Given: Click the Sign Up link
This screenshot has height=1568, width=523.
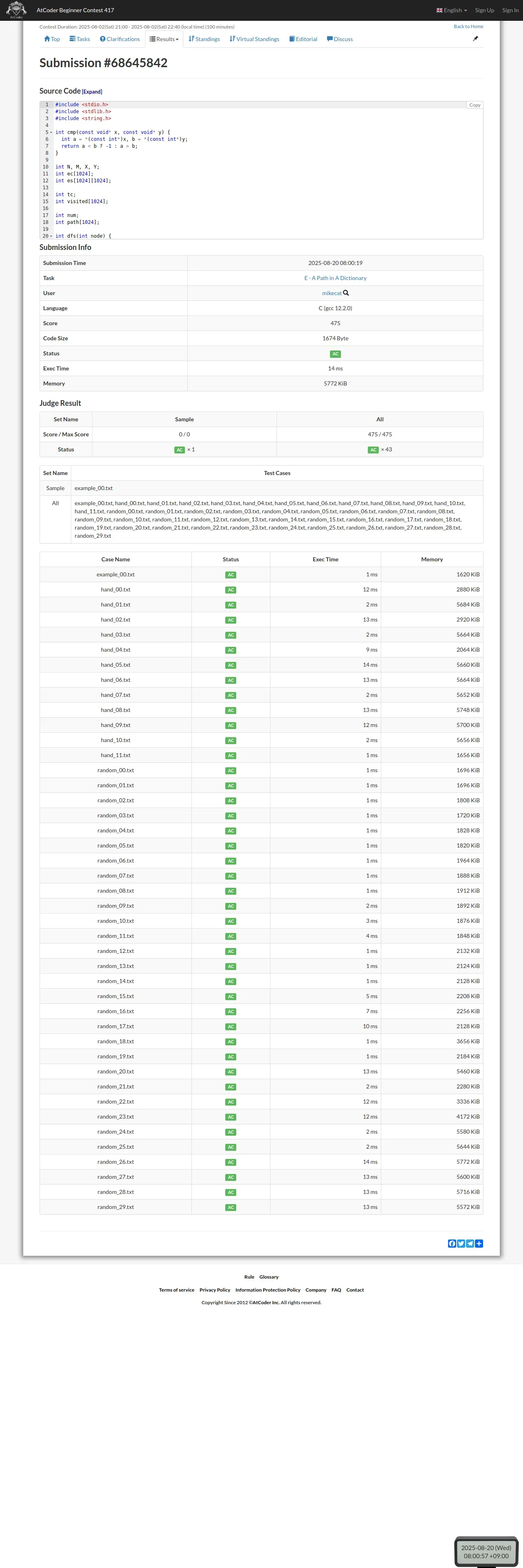Looking at the screenshot, I should [x=485, y=10].
